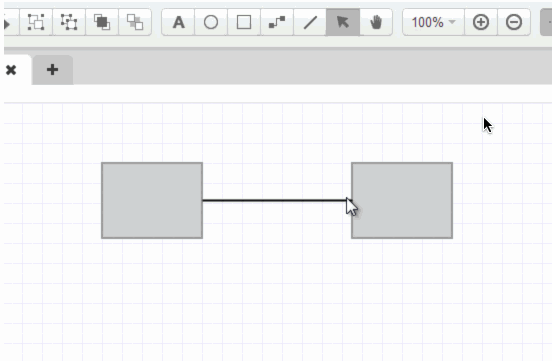This screenshot has width=552, height=361.
Task: Click the Bring to Front icon
Action: tap(102, 22)
